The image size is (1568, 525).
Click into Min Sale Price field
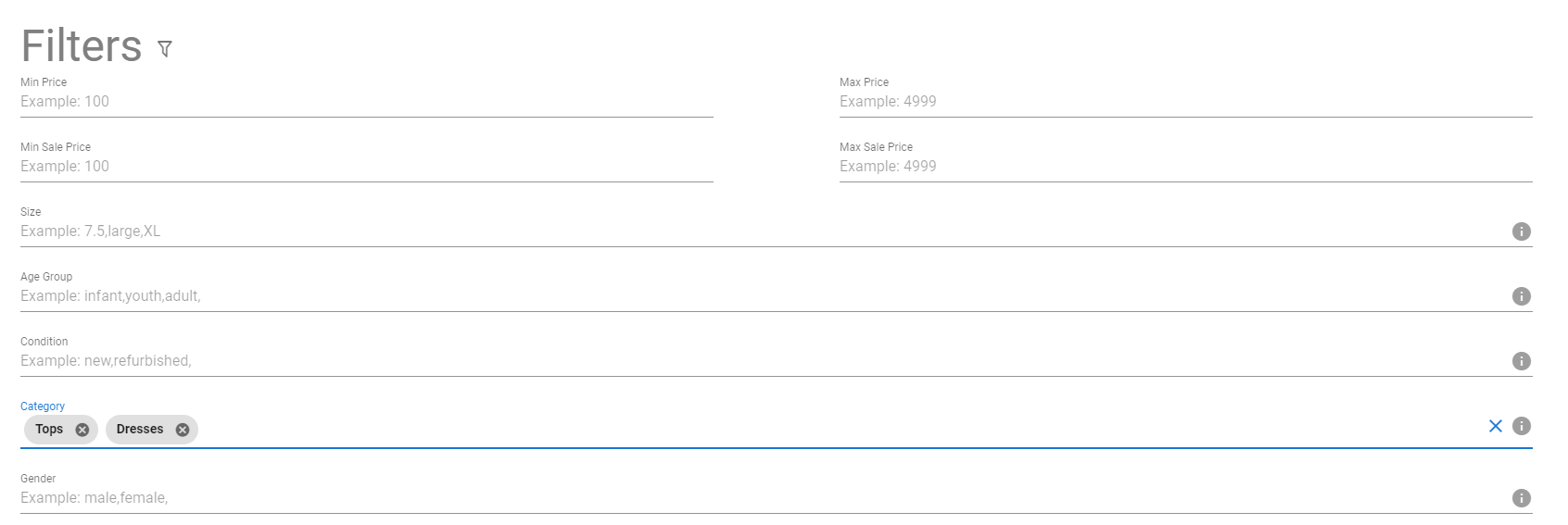(x=366, y=167)
